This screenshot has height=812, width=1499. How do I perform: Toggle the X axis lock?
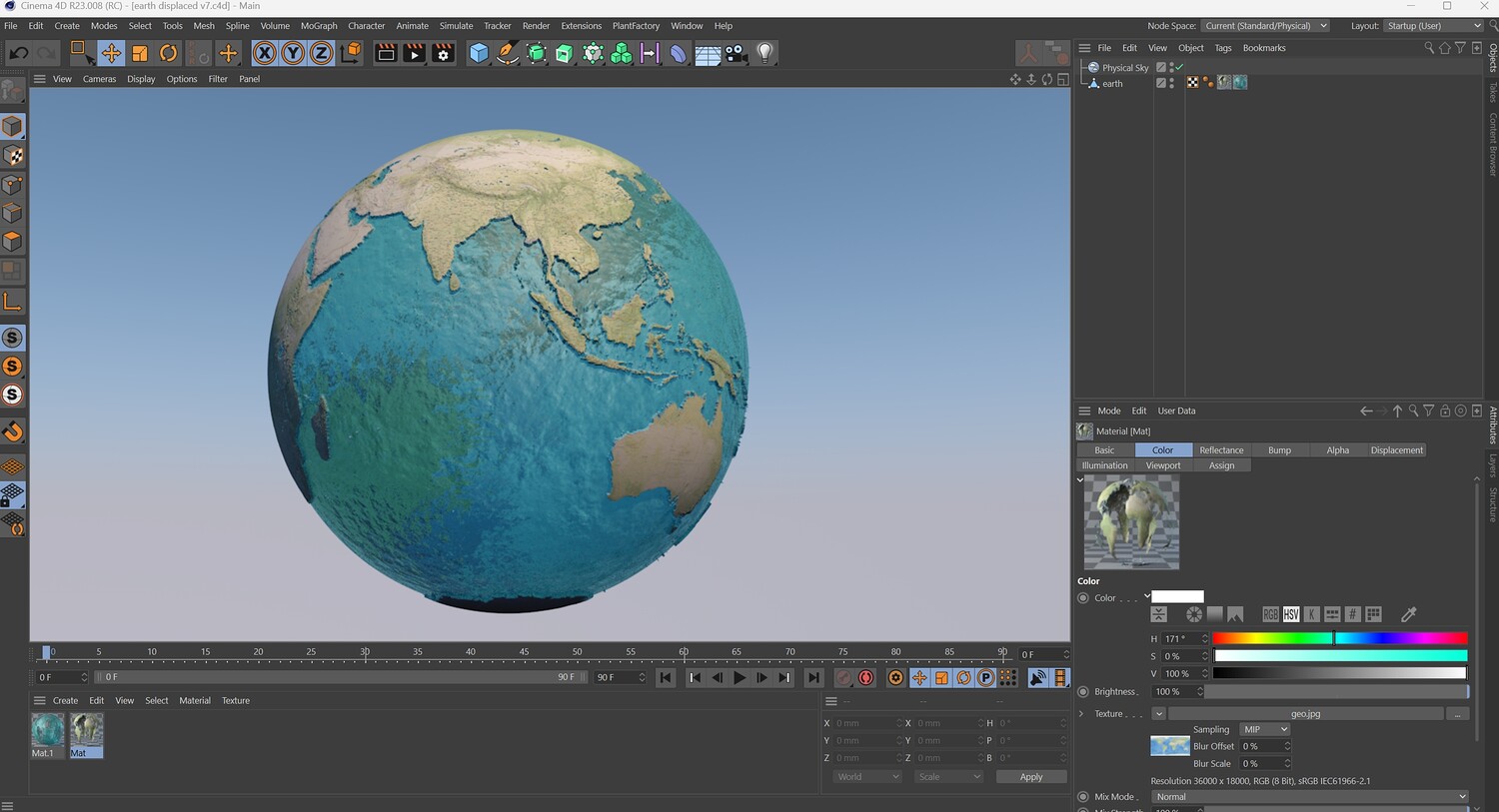point(264,53)
